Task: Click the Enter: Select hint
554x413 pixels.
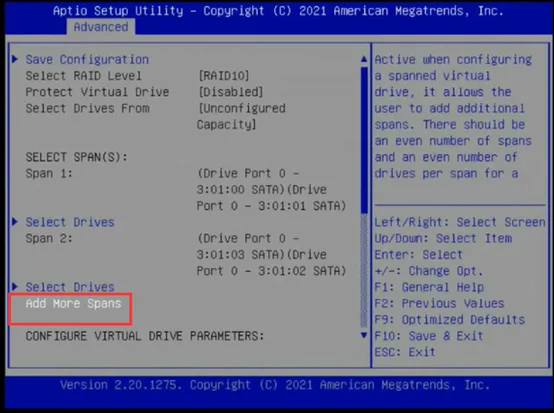Action: (x=418, y=255)
